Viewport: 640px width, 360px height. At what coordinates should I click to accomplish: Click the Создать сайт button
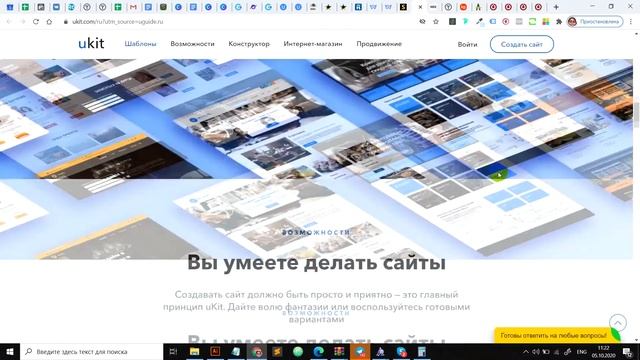(522, 44)
